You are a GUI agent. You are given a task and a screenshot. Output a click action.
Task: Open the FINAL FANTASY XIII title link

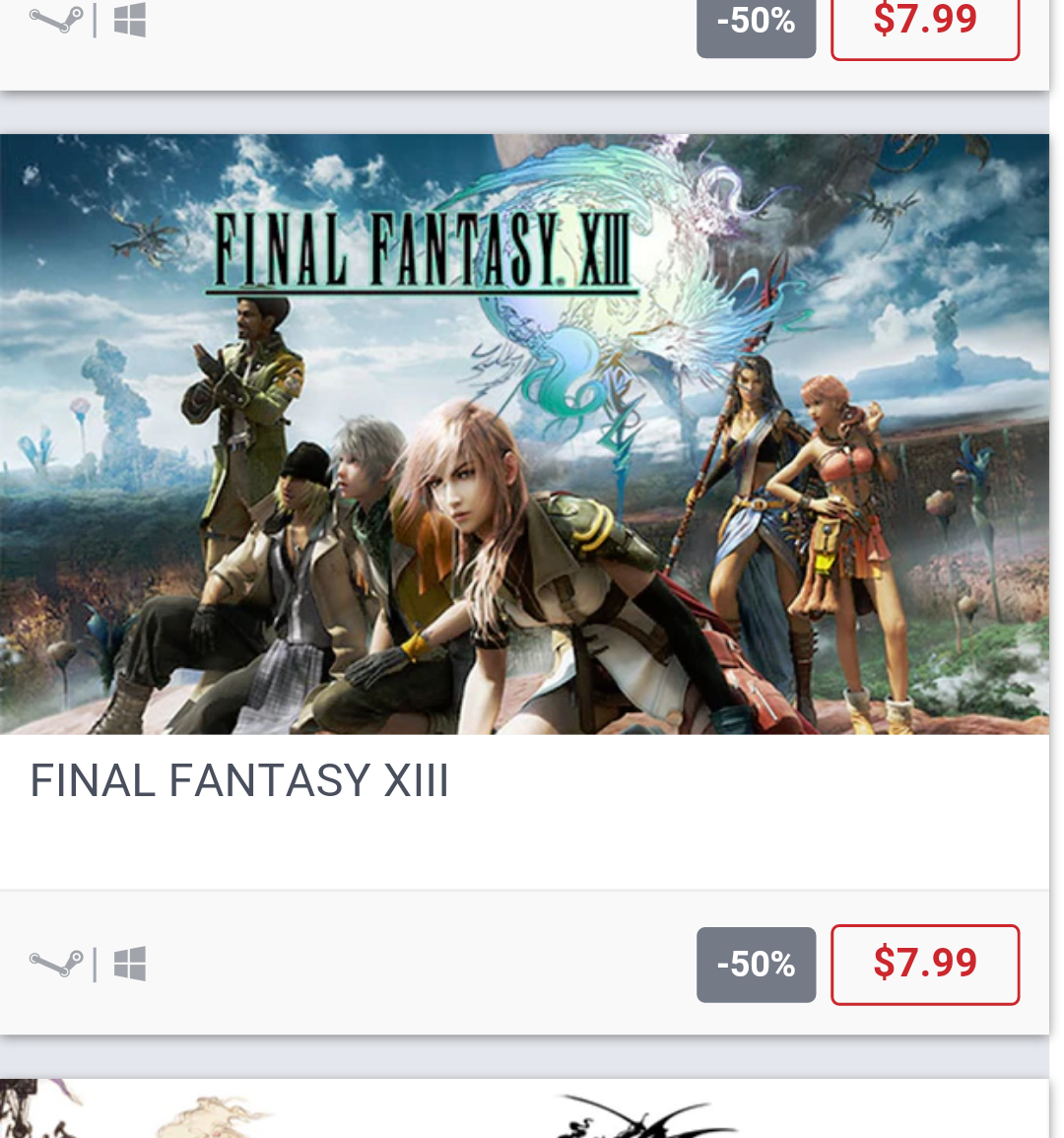click(238, 781)
